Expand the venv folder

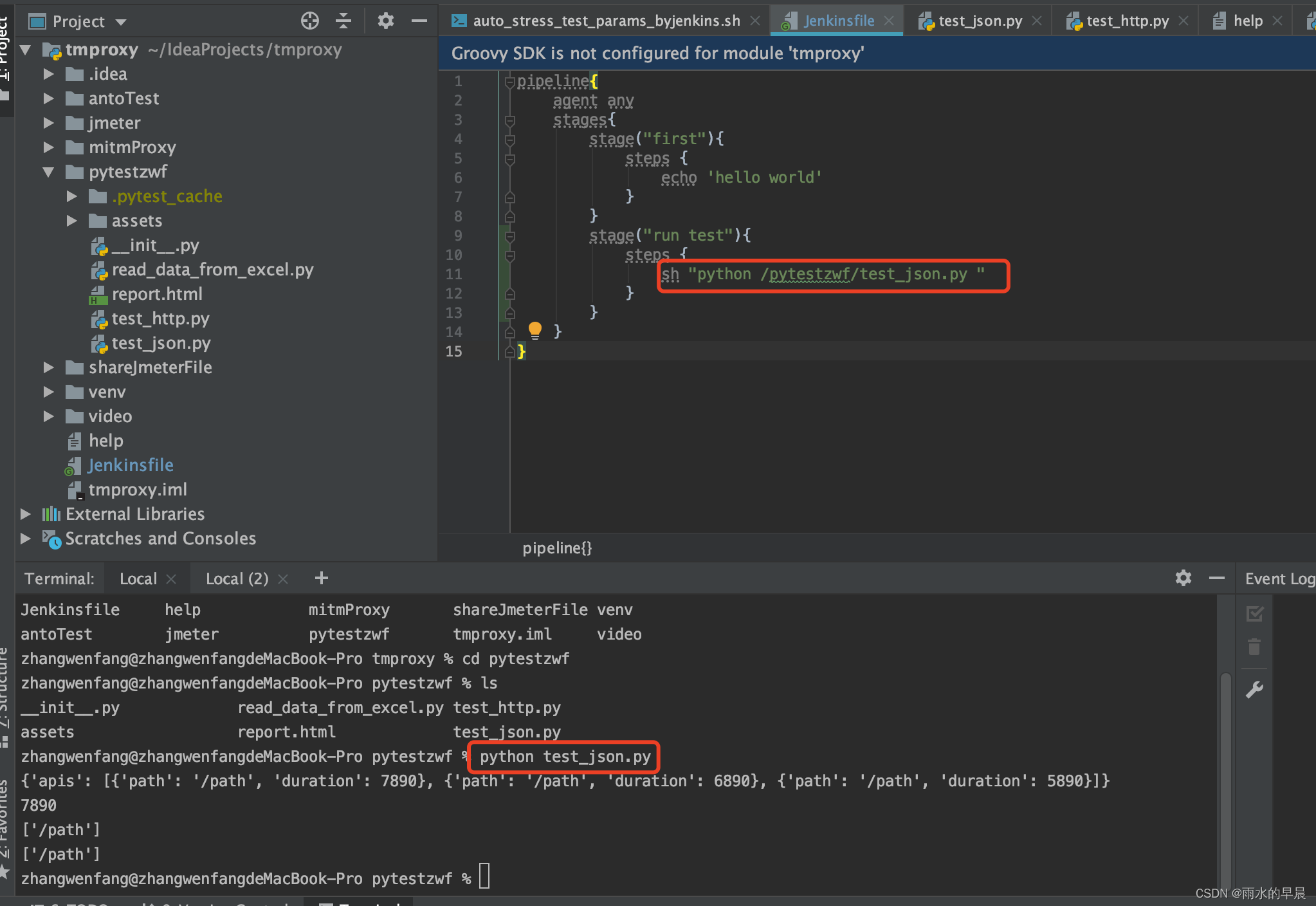[x=48, y=392]
